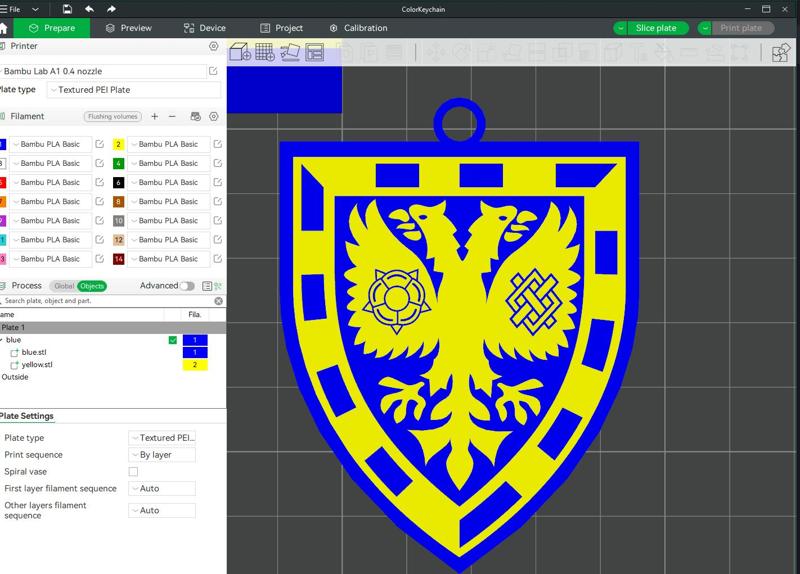Toggle the Advanced mode switch
800x574 pixels.
(187, 286)
